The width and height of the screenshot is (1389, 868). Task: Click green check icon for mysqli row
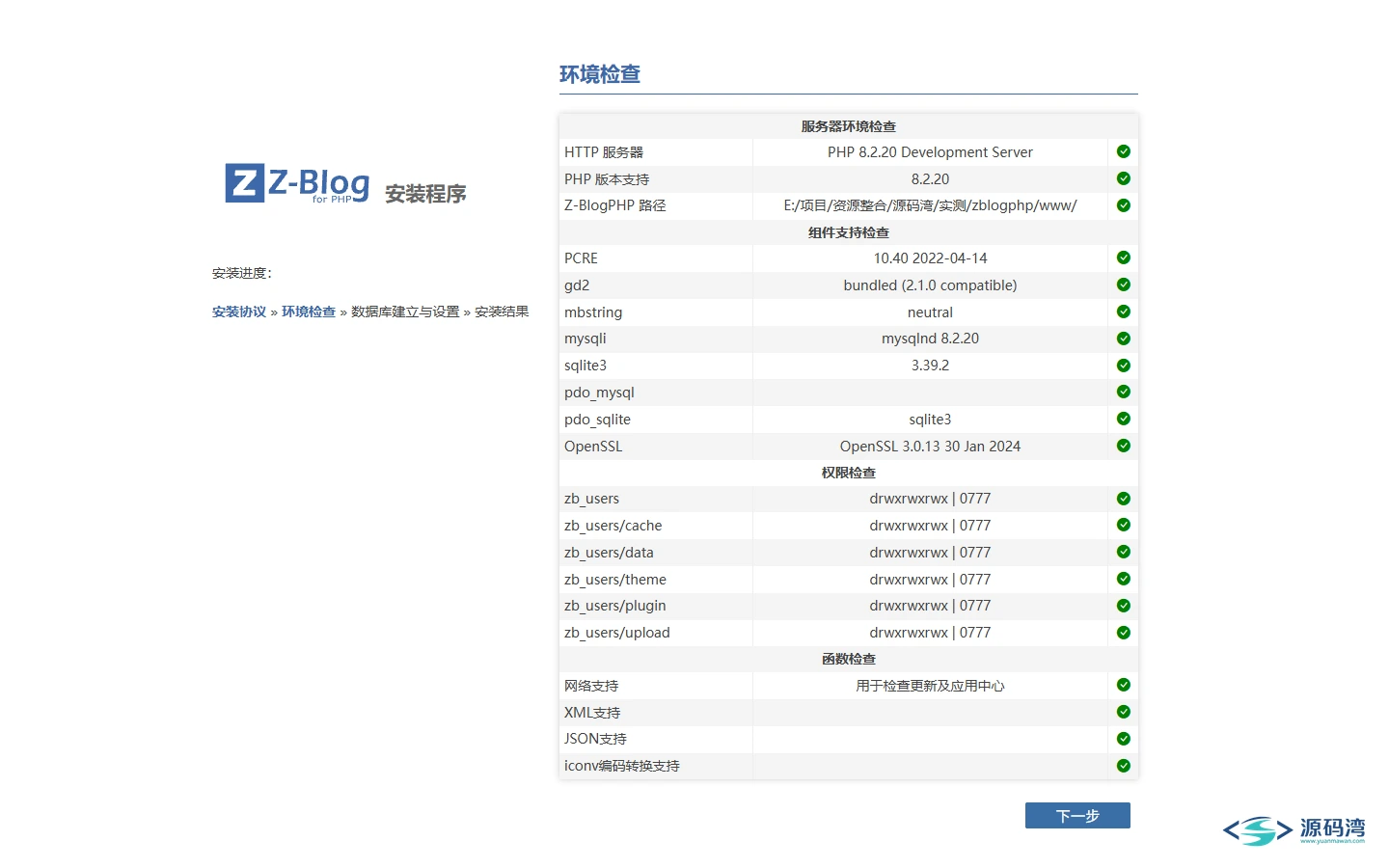[1124, 339]
